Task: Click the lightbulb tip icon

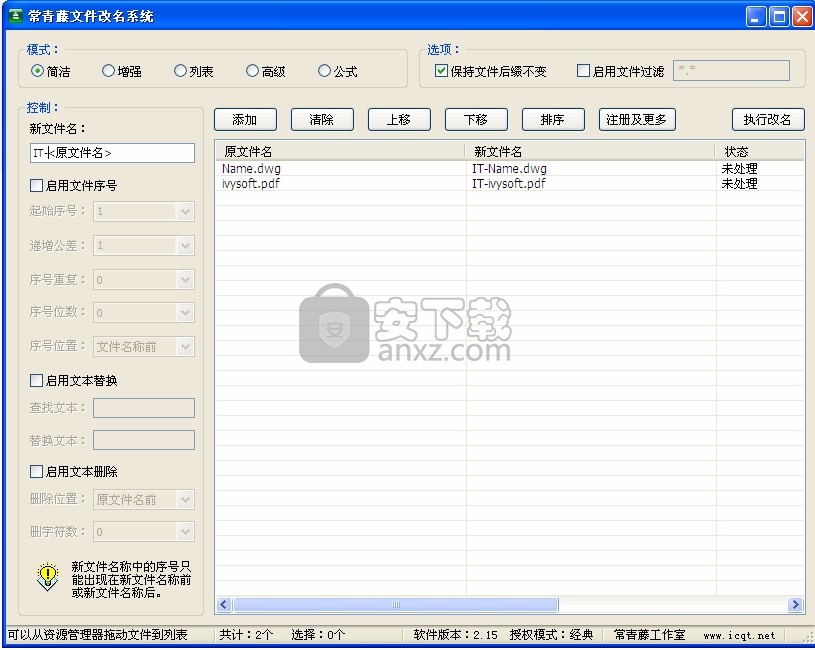Action: click(x=48, y=577)
